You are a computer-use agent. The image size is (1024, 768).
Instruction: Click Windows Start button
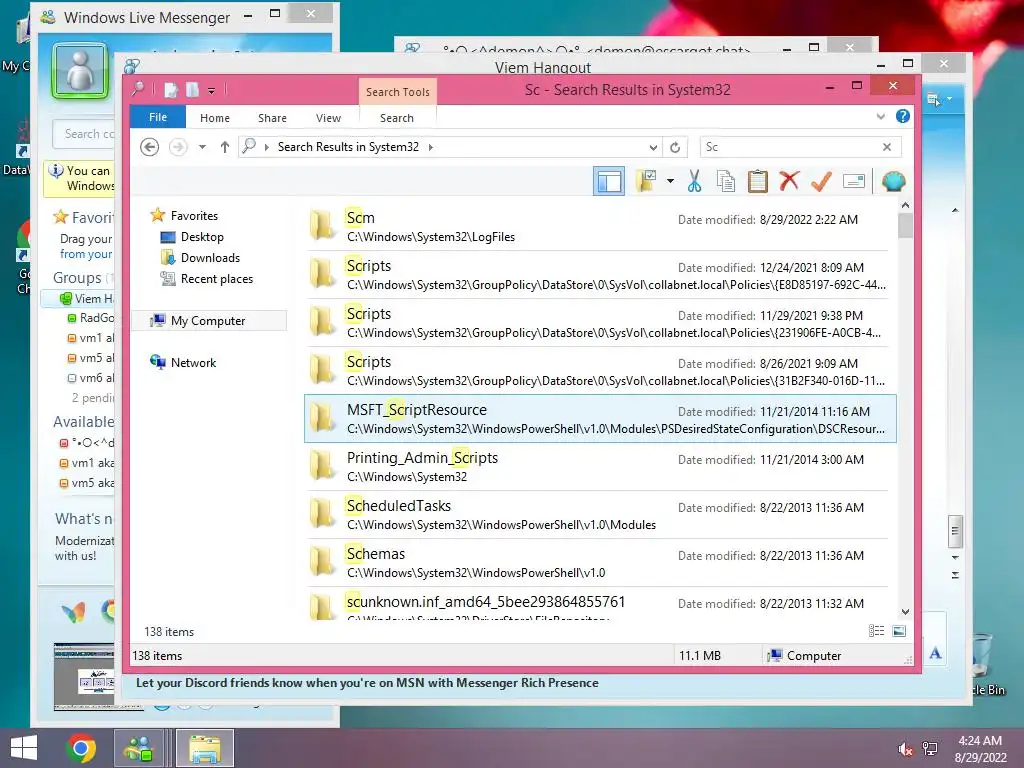tap(24, 748)
